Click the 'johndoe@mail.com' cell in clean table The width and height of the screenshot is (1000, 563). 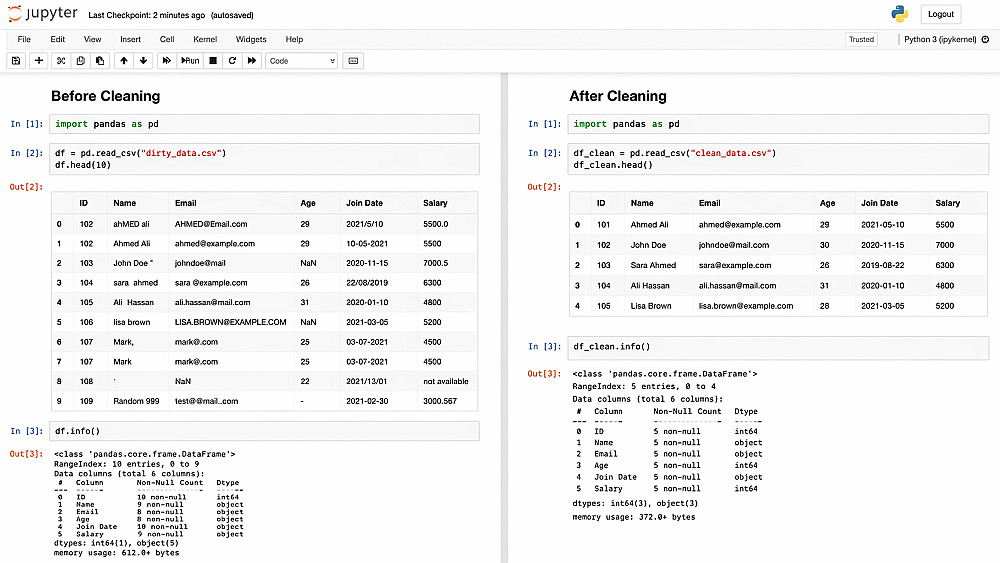point(734,245)
